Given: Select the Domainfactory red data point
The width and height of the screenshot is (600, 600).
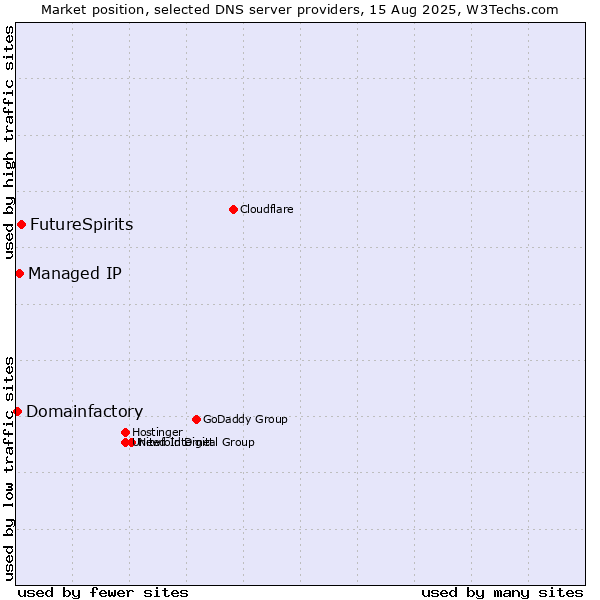Looking at the screenshot, I should [18, 411].
